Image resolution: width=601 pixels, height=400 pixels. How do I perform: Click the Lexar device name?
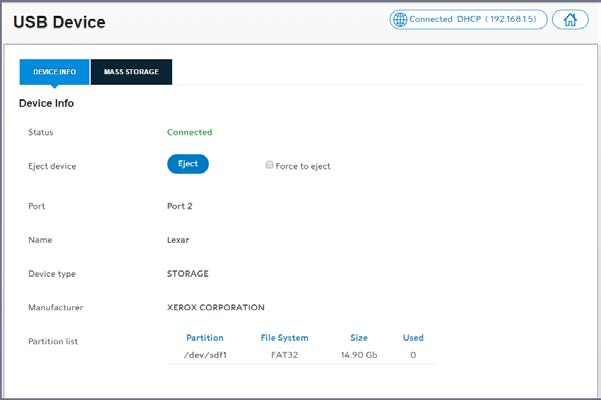click(x=178, y=240)
